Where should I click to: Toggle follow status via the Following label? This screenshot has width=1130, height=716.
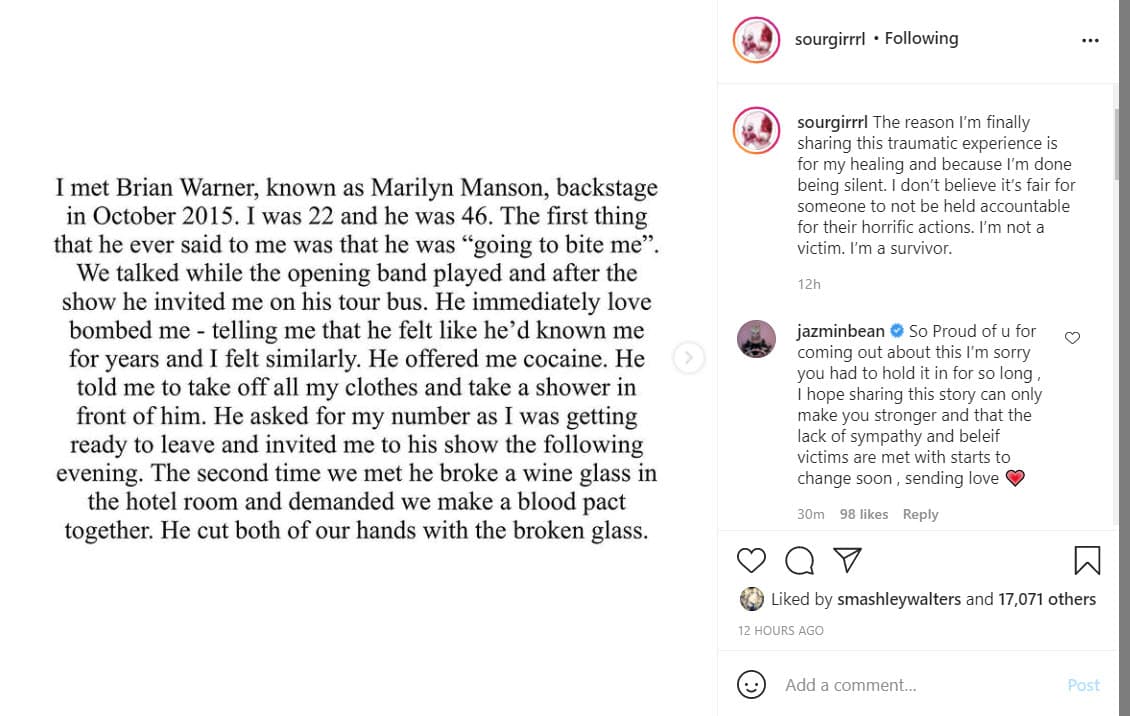tap(921, 38)
